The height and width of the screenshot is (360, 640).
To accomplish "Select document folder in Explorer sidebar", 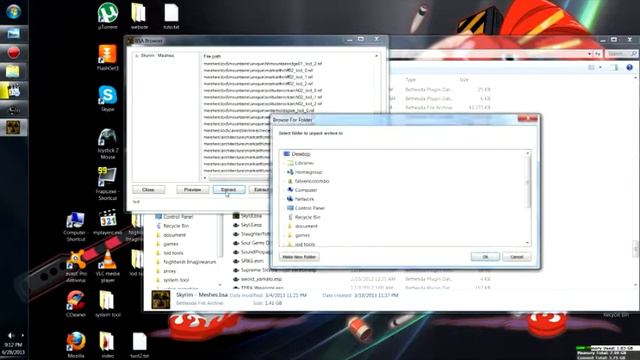I will click(175, 235).
